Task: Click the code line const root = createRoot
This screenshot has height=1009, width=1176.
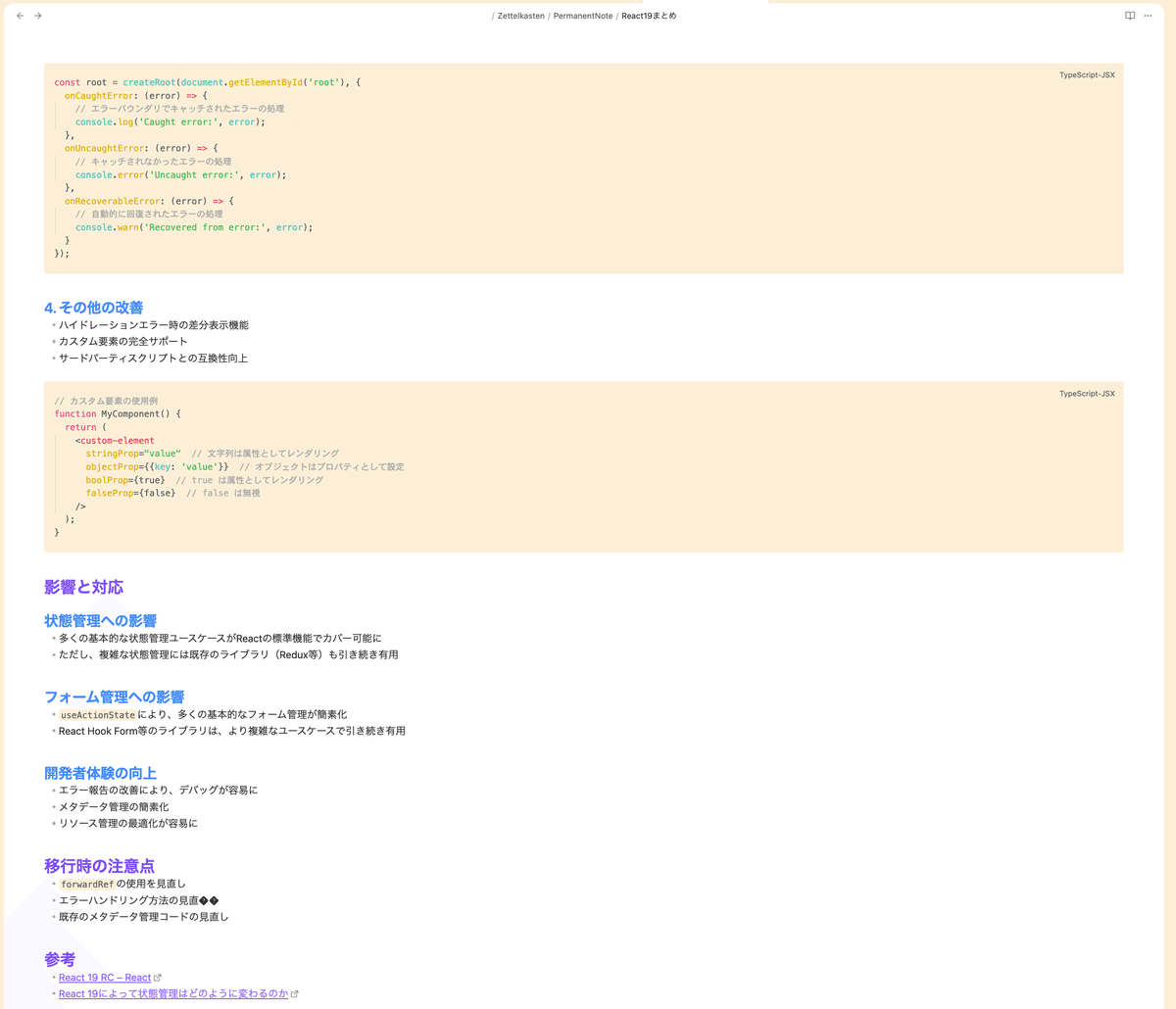Action: (x=208, y=82)
